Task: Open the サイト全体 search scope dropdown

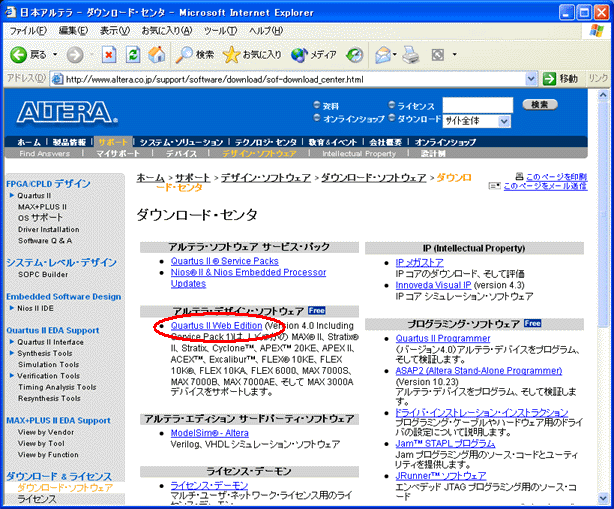Action: (506, 118)
